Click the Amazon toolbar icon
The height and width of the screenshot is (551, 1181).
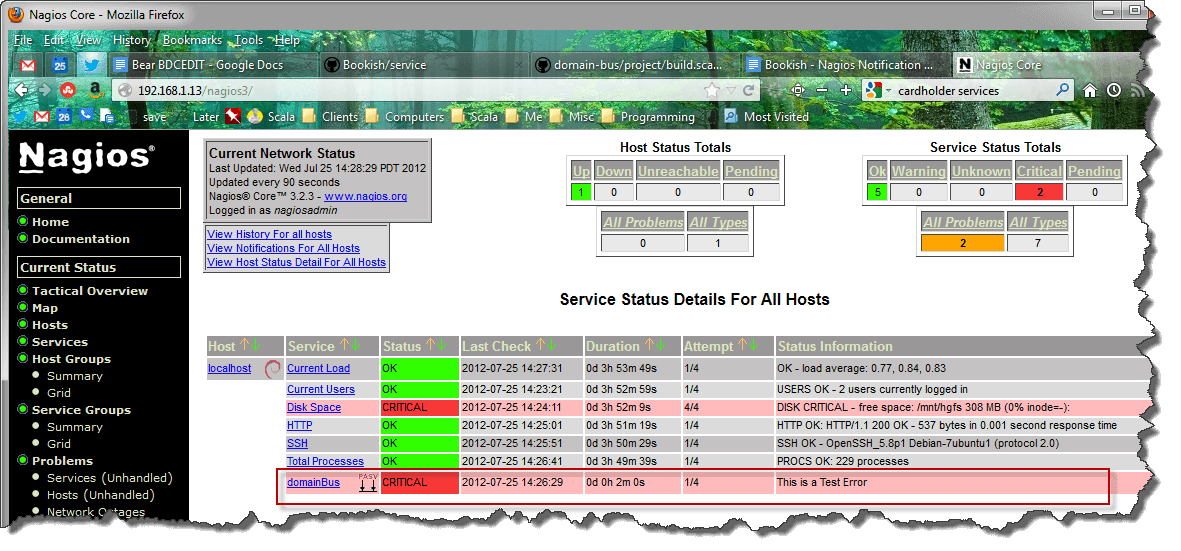[94, 91]
